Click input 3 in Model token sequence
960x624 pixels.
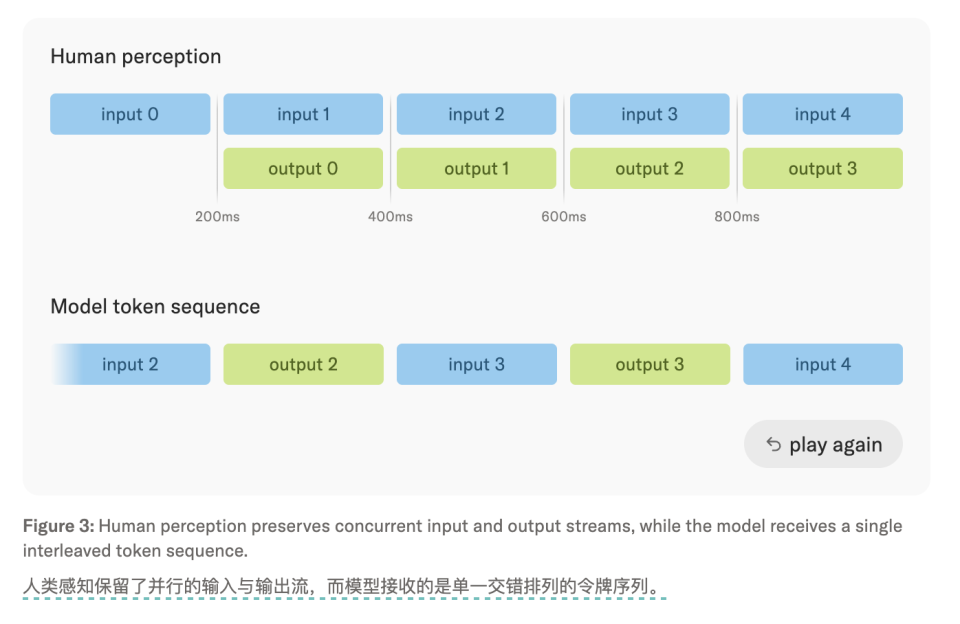tap(477, 364)
